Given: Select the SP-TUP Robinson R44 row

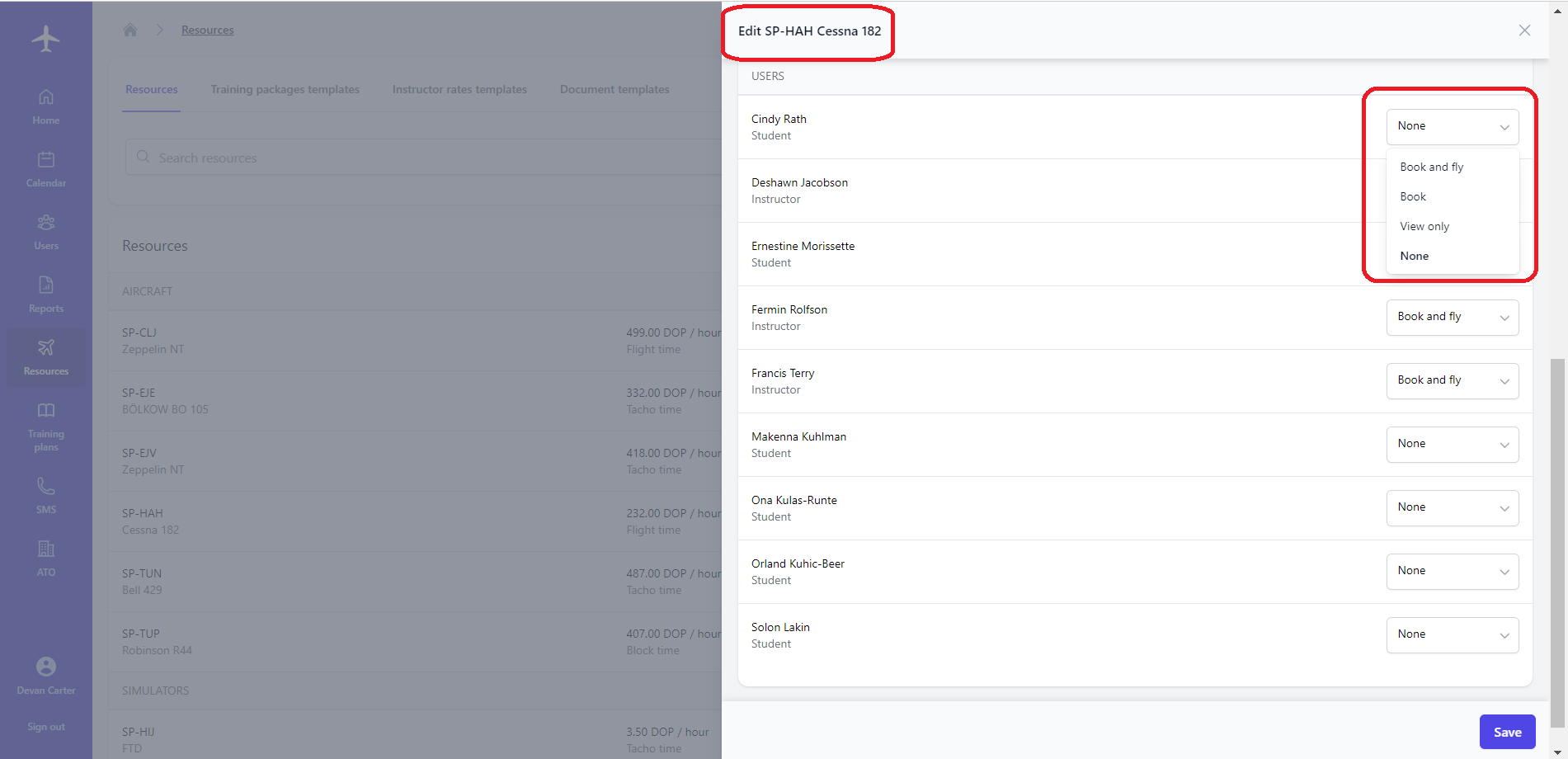Looking at the screenshot, I should pos(416,642).
